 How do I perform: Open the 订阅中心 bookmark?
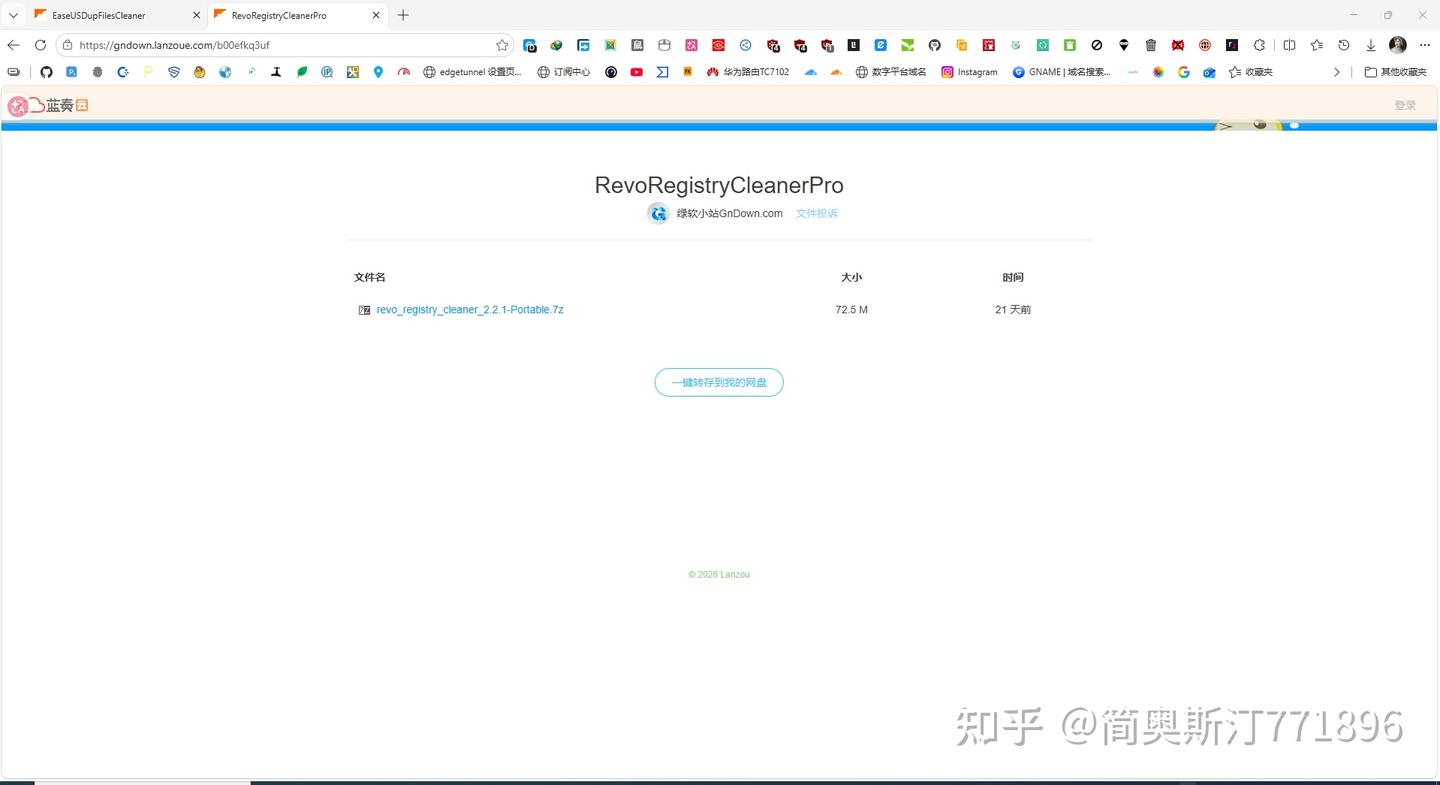pos(563,72)
